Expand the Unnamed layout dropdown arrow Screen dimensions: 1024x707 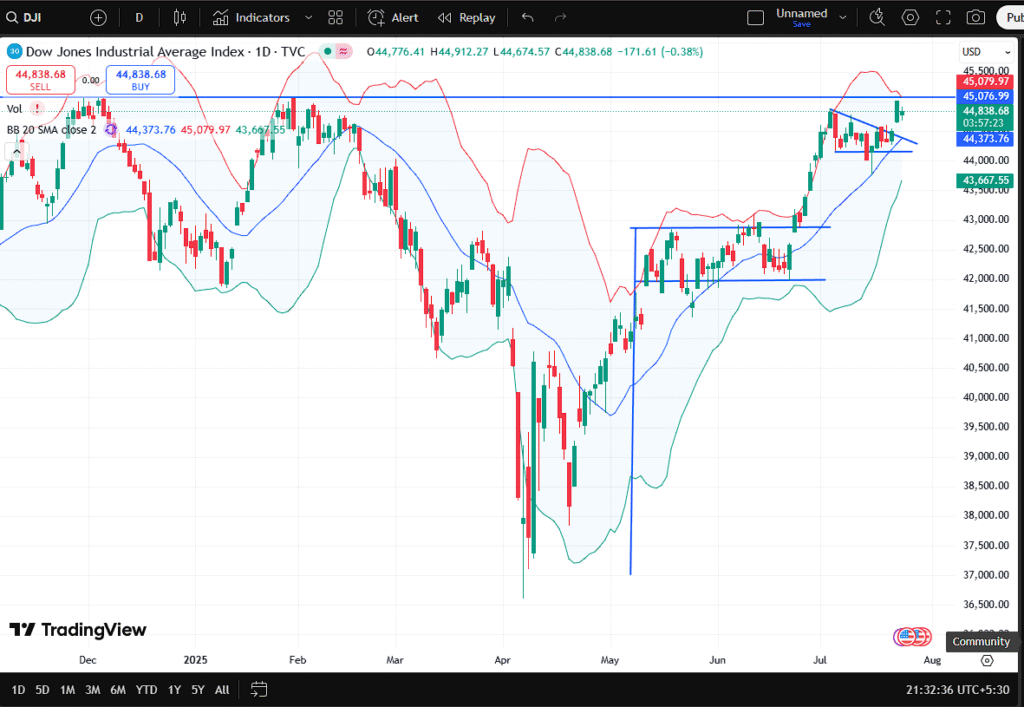pyautogui.click(x=842, y=18)
